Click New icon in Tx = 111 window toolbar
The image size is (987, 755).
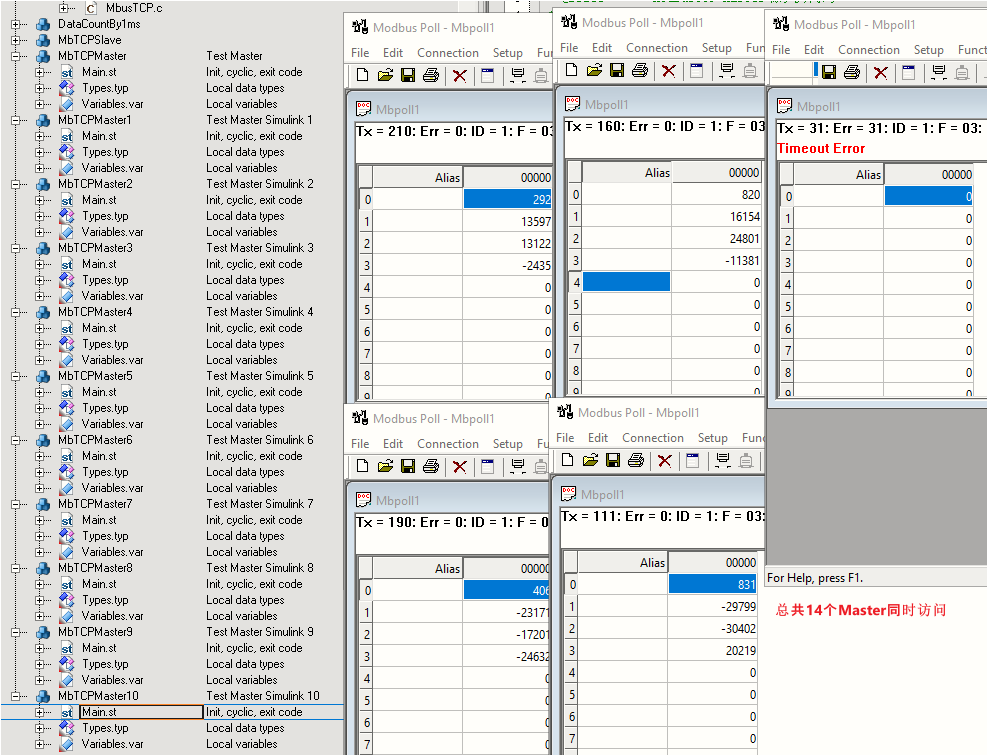coord(568,460)
